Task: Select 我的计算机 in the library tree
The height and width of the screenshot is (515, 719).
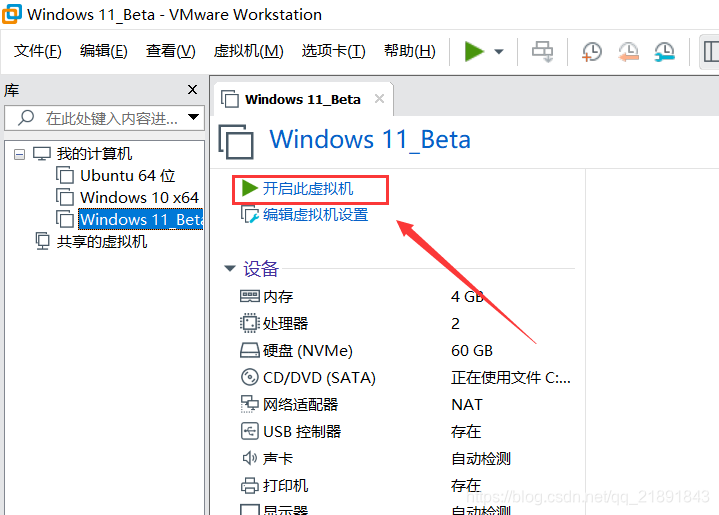Action: [94, 154]
